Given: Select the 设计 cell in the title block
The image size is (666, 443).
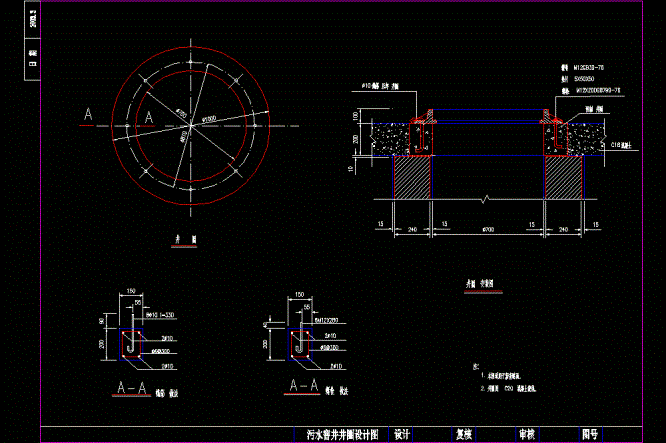Looking at the screenshot, I should click(x=402, y=435).
